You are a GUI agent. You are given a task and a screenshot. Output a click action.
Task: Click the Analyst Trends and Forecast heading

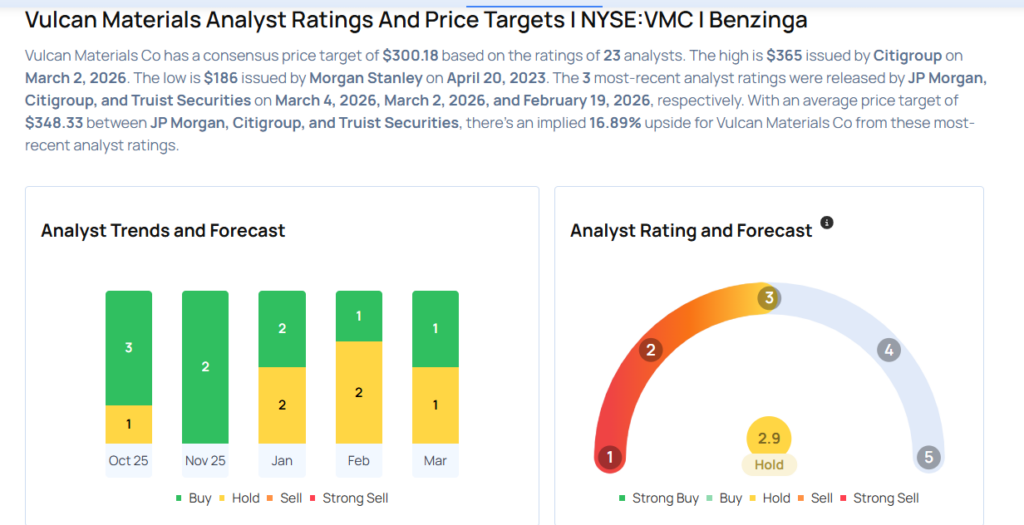tap(163, 231)
